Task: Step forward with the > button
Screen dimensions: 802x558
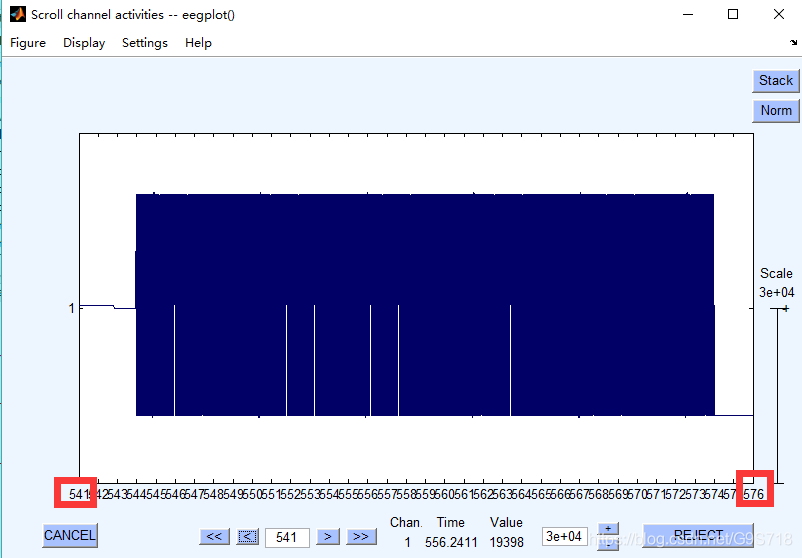Action: 328,537
